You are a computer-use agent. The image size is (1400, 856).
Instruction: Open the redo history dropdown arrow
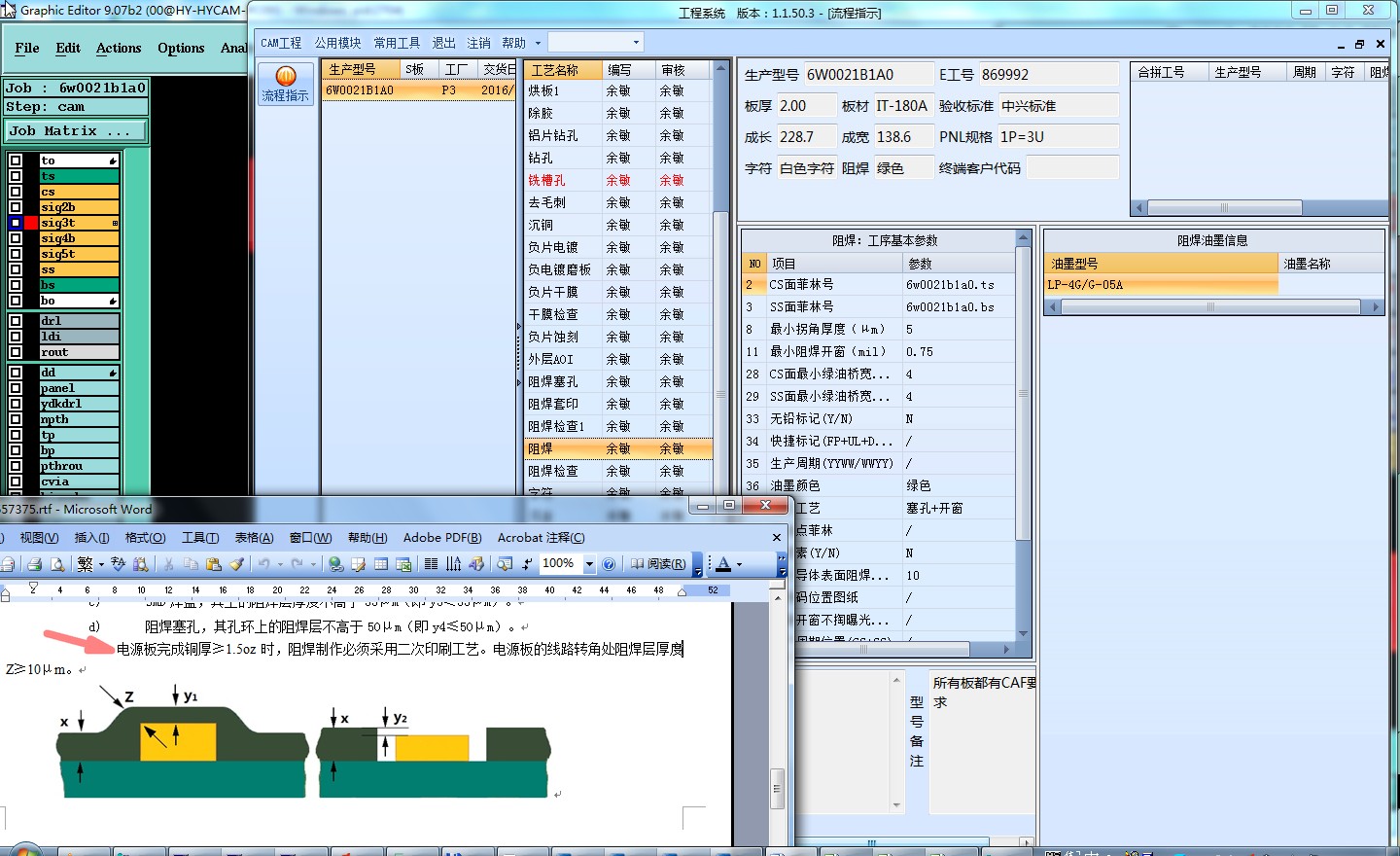pos(313,564)
